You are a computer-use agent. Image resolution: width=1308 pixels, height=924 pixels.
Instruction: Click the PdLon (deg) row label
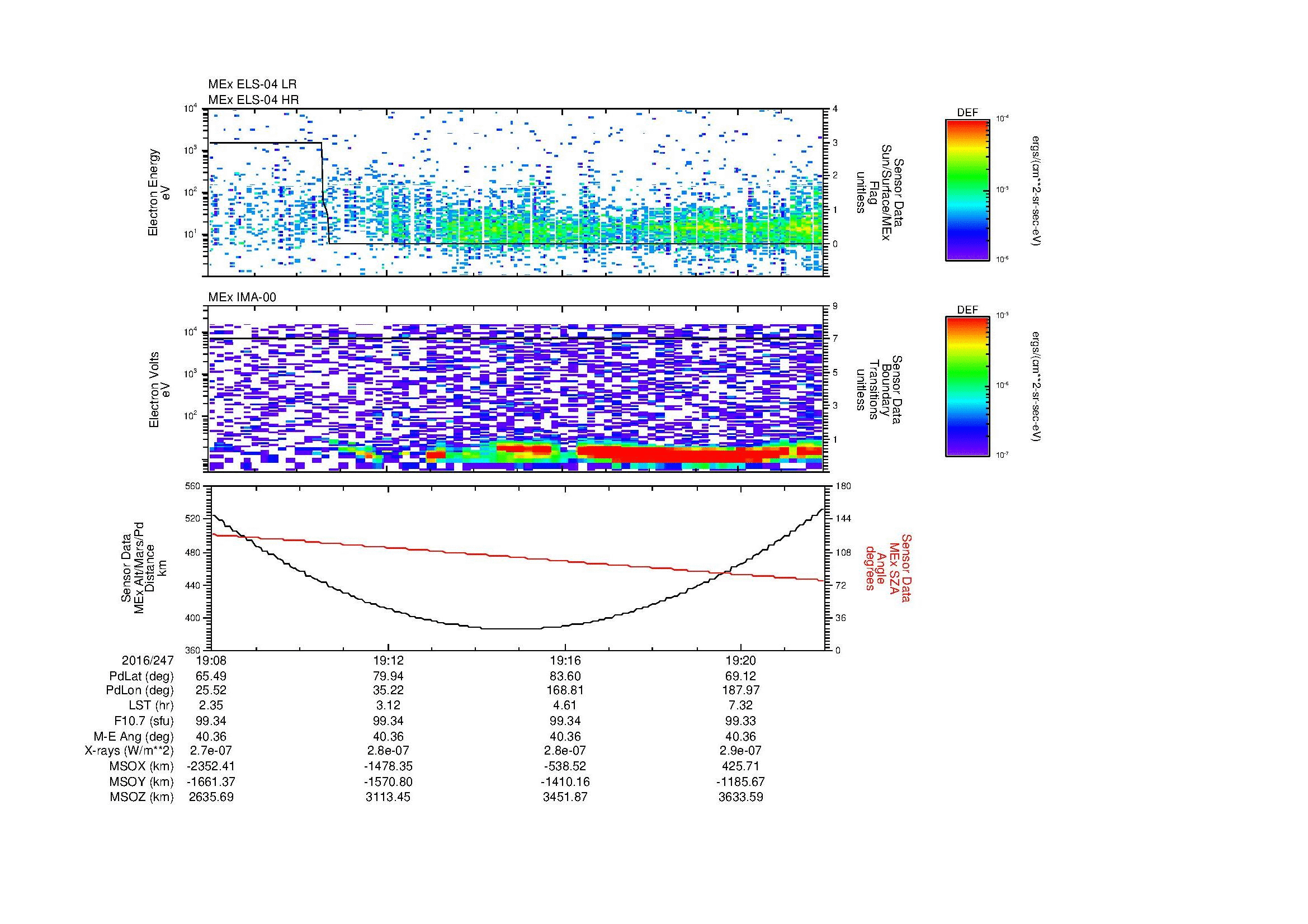(140, 690)
